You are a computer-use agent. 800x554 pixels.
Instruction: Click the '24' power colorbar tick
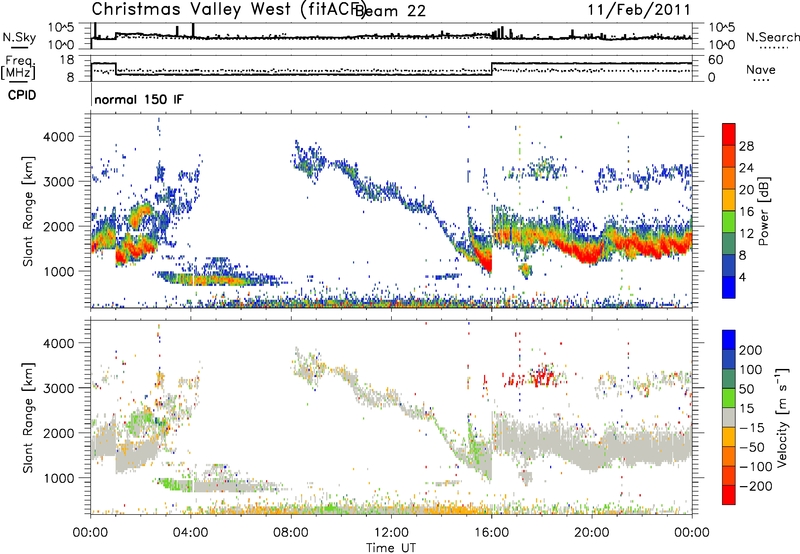[x=746, y=168]
